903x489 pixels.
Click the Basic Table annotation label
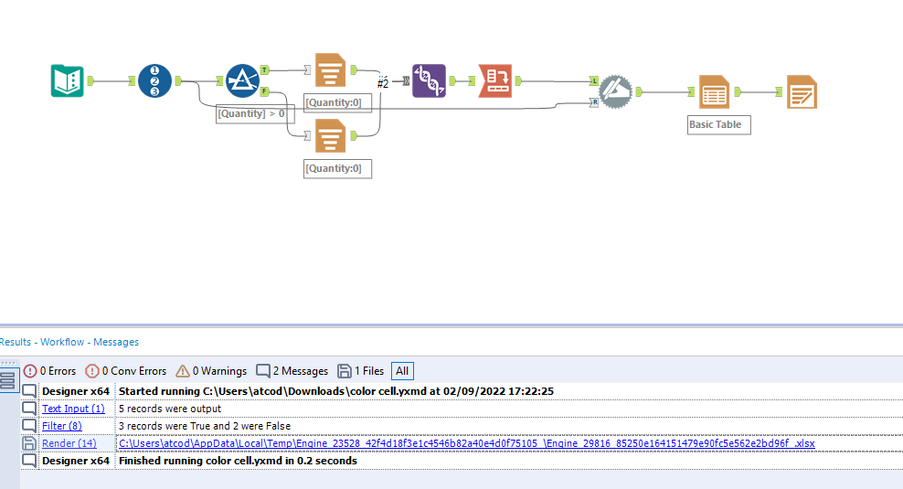pyautogui.click(x=719, y=125)
